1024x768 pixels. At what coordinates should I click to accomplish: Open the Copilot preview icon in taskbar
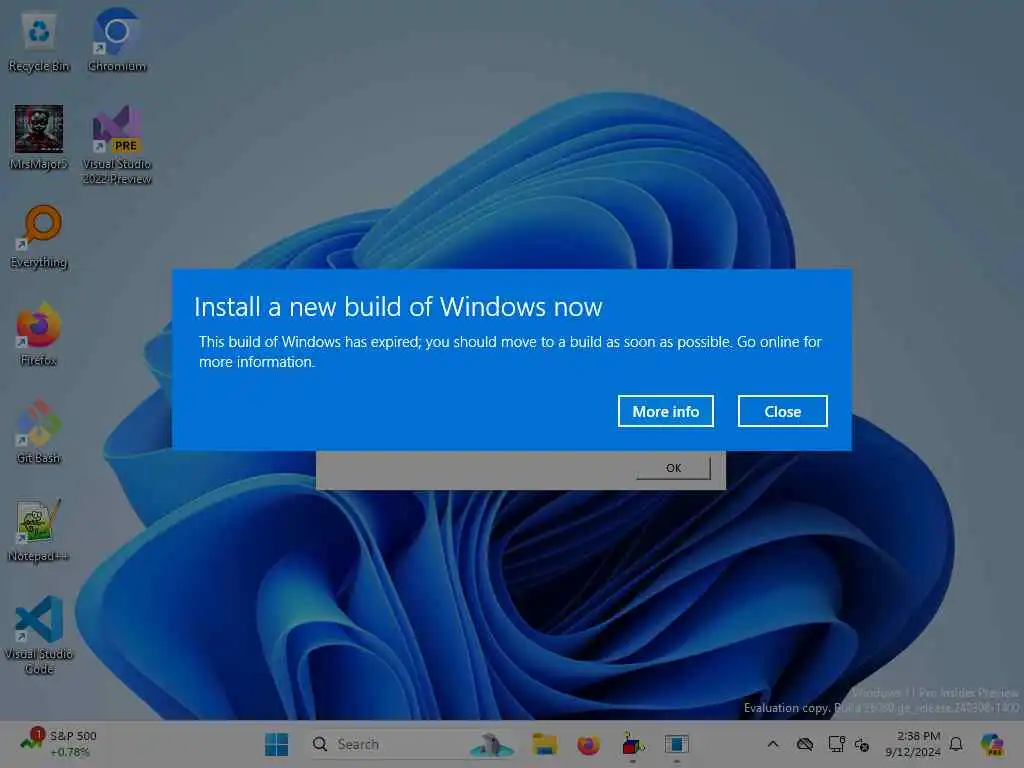(x=992, y=744)
